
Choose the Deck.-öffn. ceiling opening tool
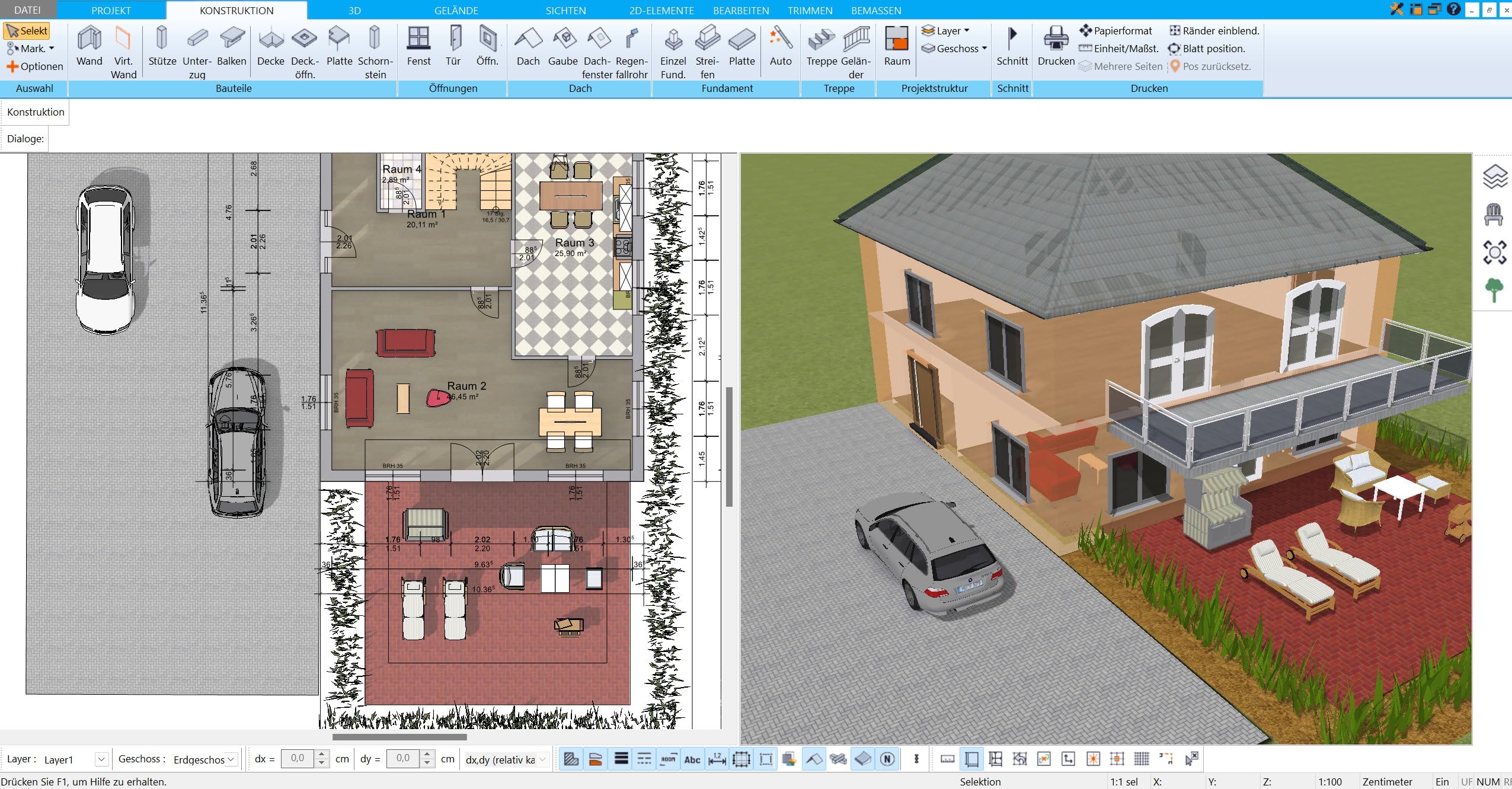tap(305, 52)
